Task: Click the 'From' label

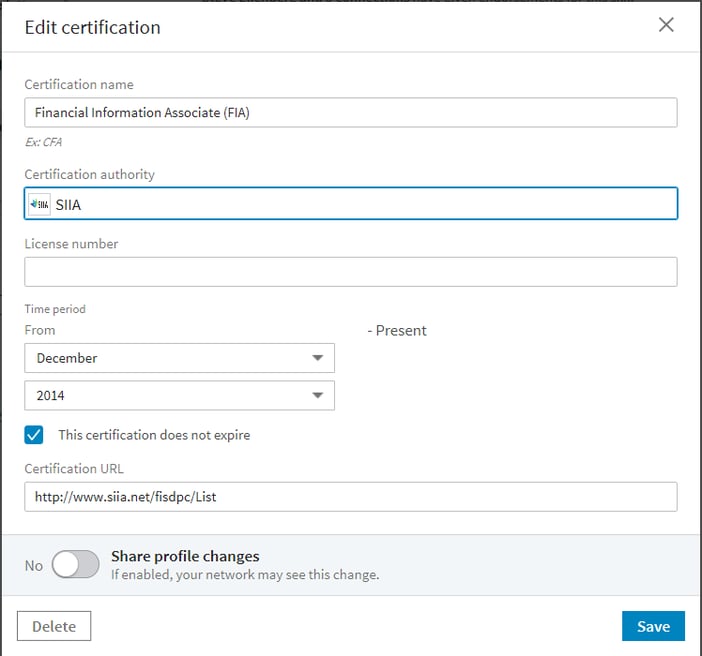Action: click(x=40, y=330)
